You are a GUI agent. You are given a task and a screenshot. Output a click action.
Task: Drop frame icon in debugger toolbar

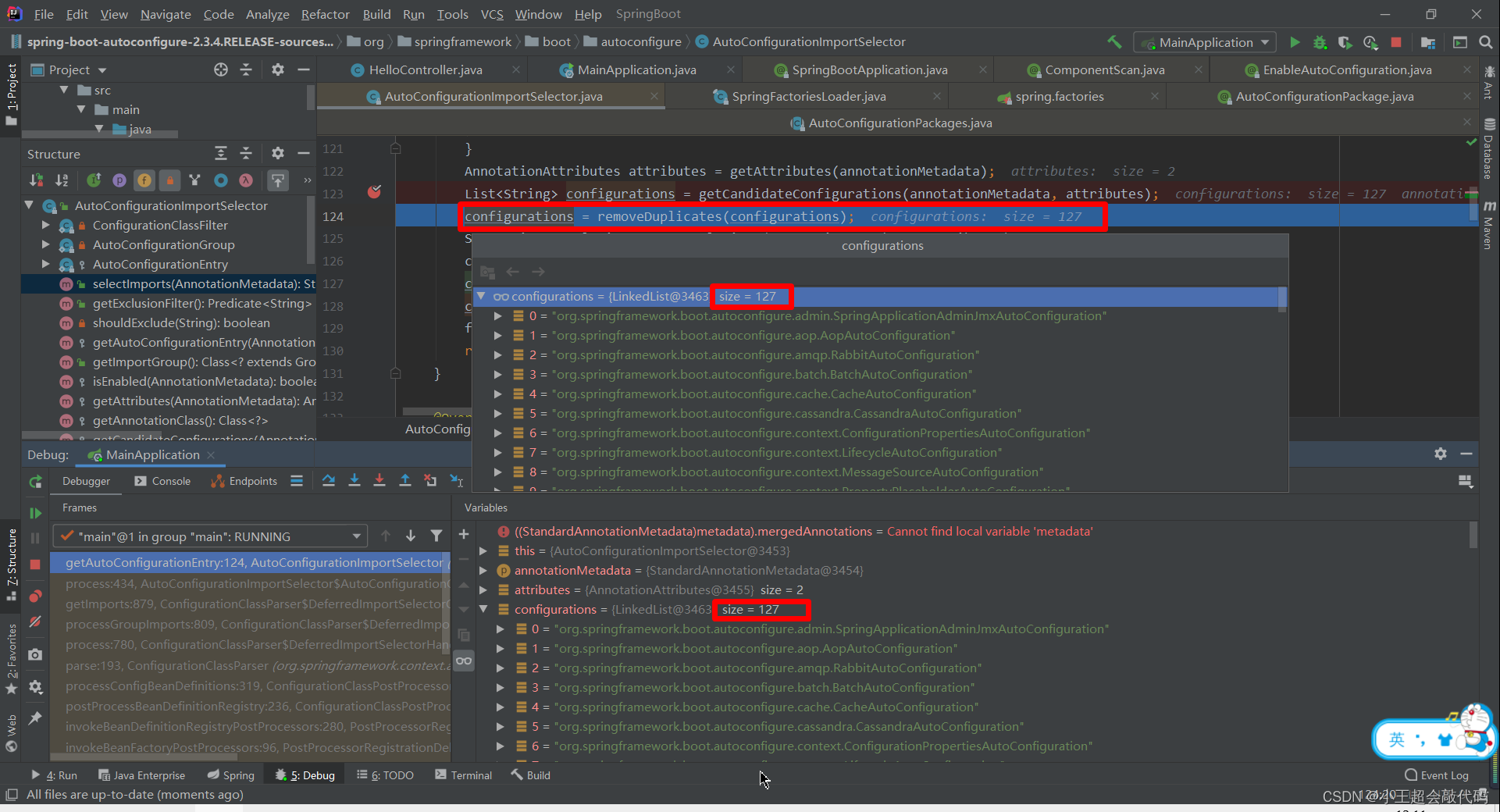pyautogui.click(x=430, y=481)
